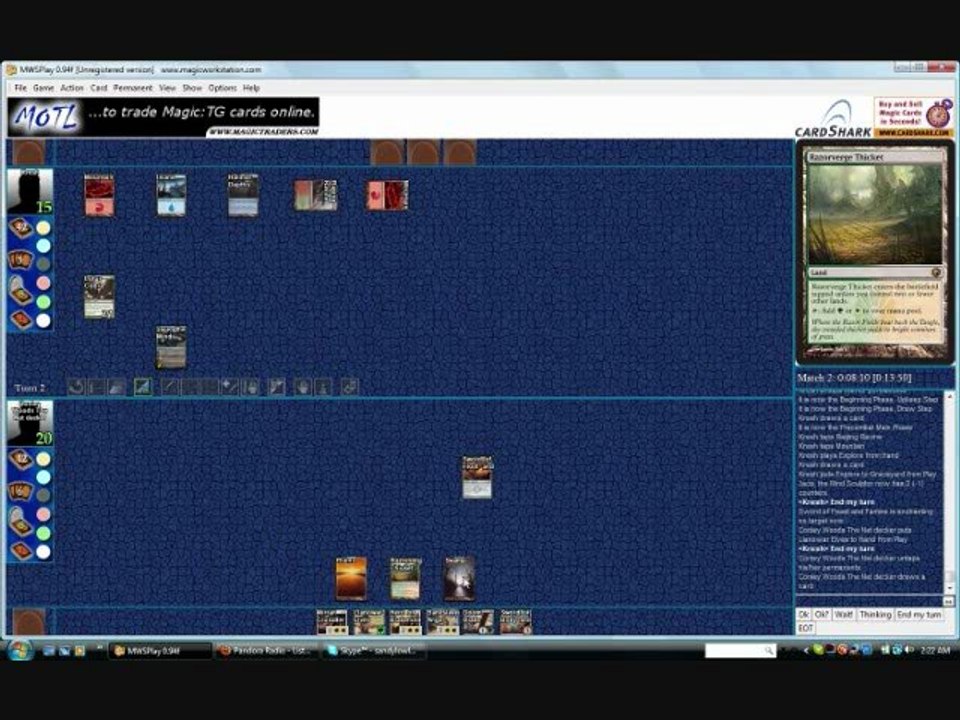This screenshot has width=960, height=720.
Task: Open the Permanent menu
Action: [133, 88]
